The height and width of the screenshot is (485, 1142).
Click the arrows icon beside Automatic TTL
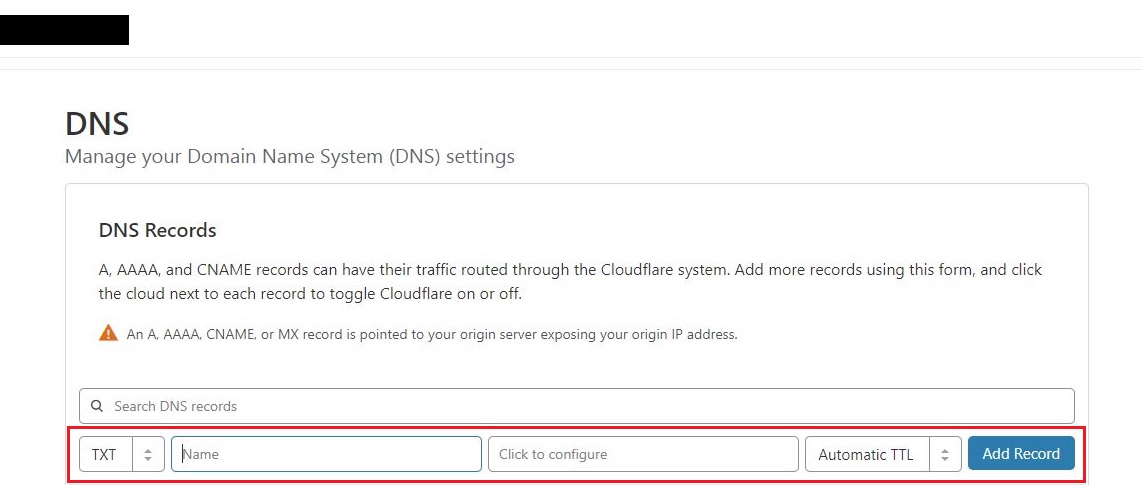(945, 454)
